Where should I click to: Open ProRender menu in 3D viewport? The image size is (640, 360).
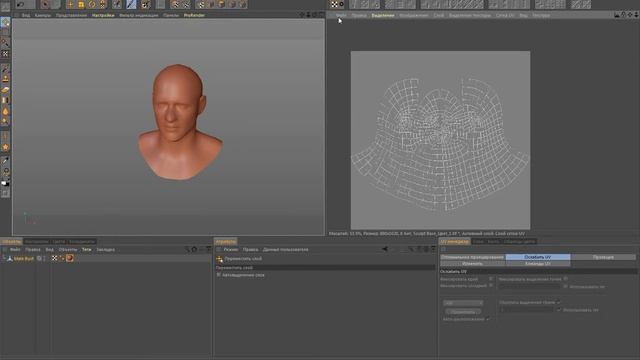(194, 15)
